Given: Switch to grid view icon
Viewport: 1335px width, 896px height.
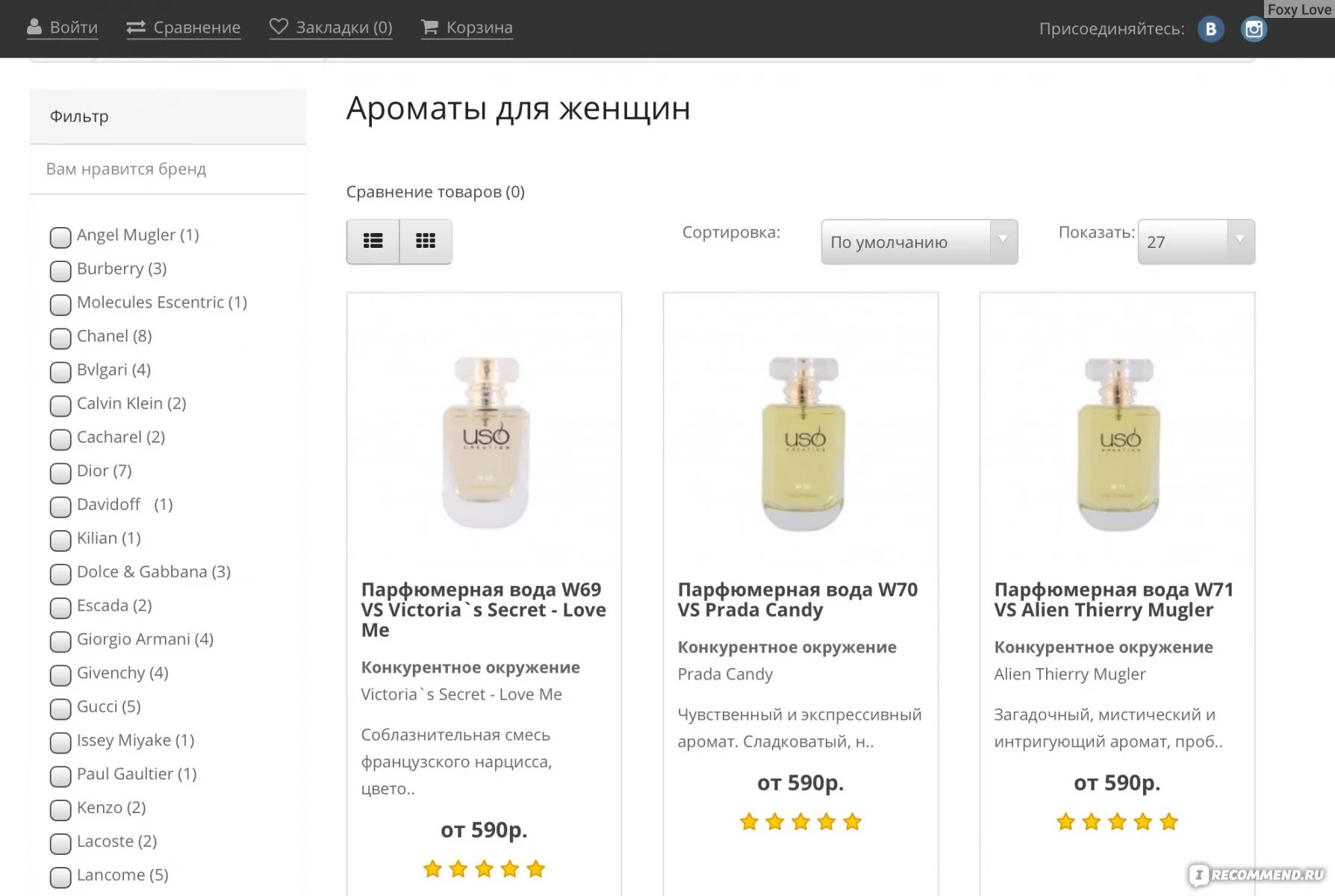Looking at the screenshot, I should point(426,241).
